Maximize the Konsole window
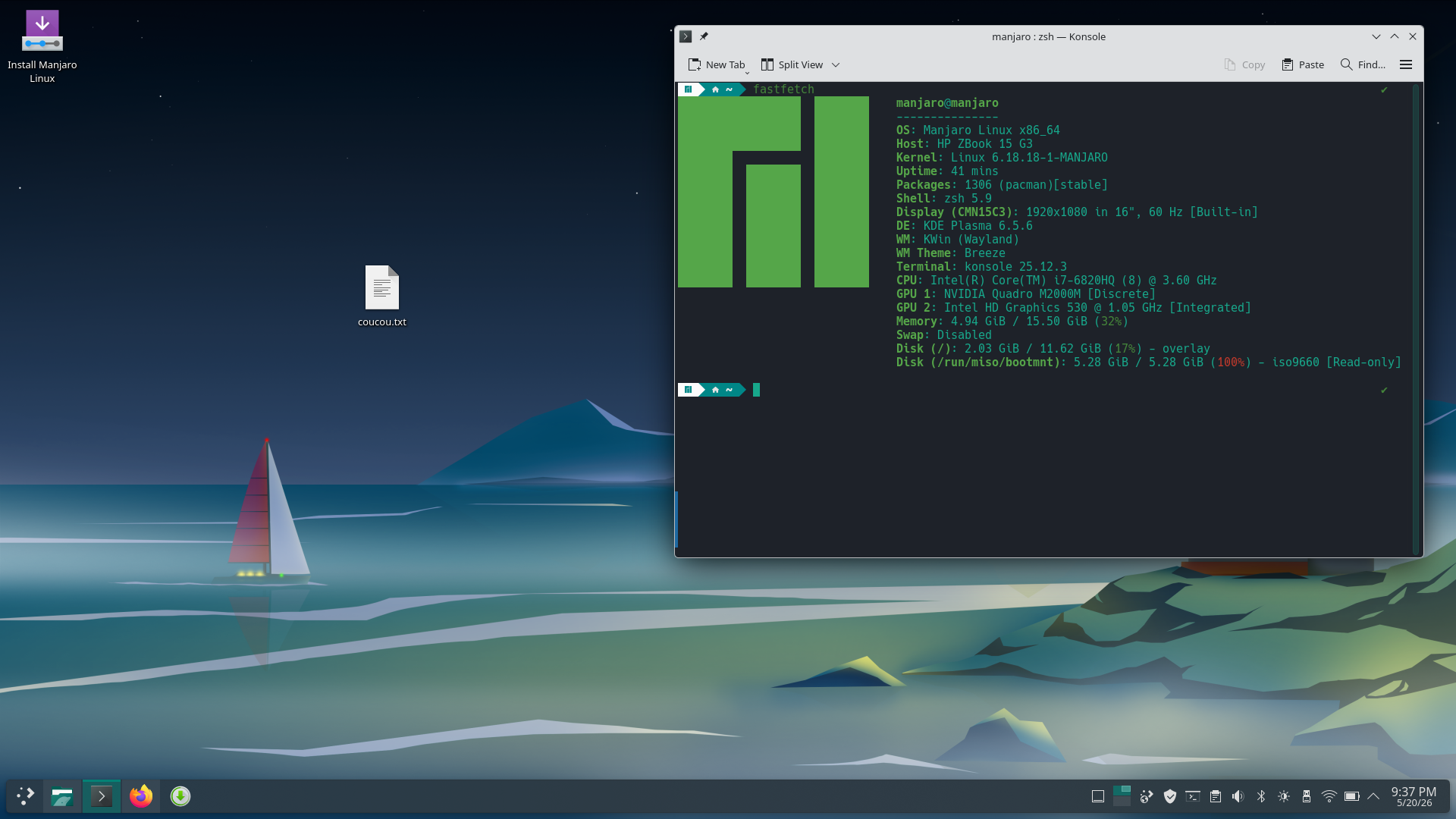1456x819 pixels. [x=1395, y=36]
